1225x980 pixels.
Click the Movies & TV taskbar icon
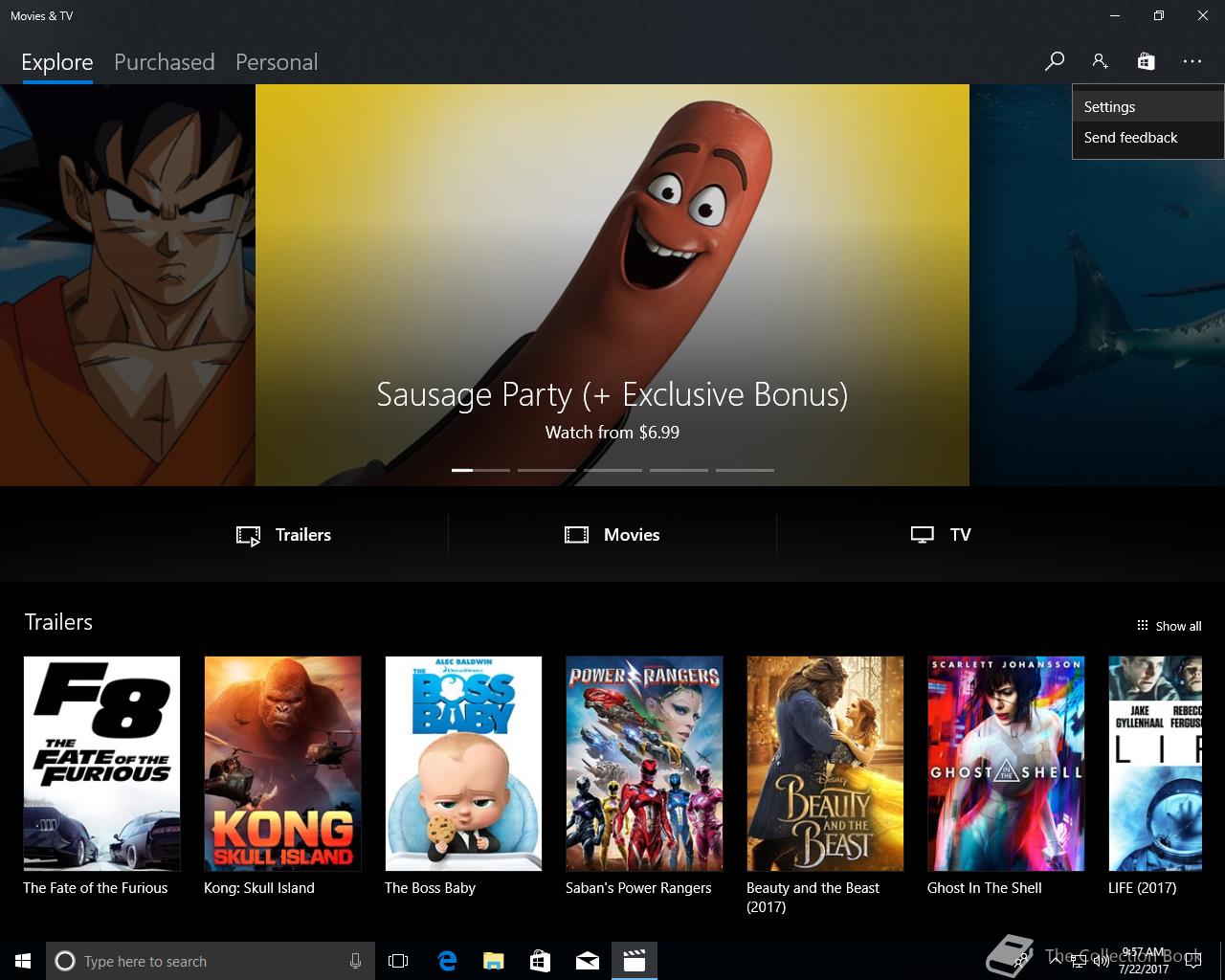tap(634, 961)
